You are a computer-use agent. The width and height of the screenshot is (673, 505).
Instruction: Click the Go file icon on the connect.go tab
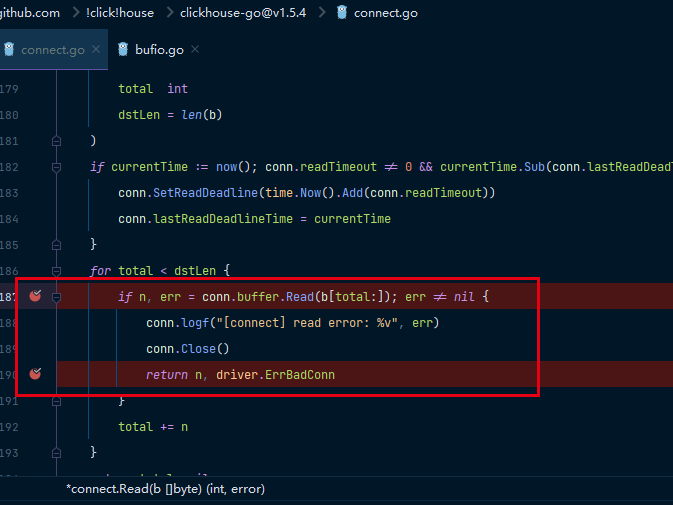click(x=9, y=50)
